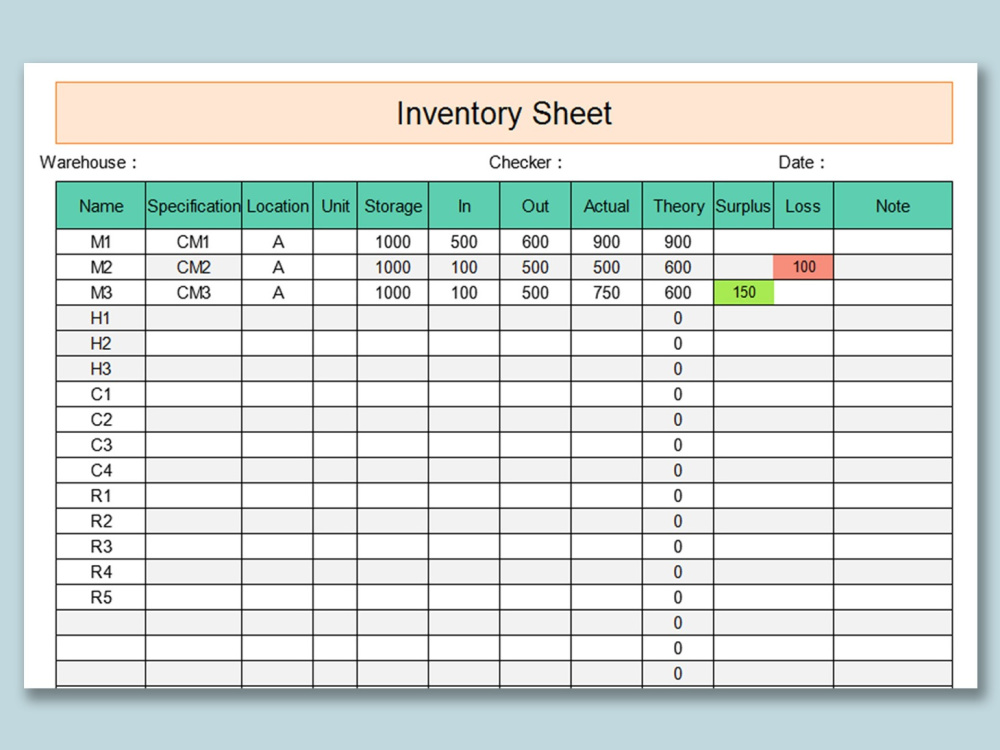Click the R3 name cell
The image size is (1000, 750).
[x=101, y=547]
